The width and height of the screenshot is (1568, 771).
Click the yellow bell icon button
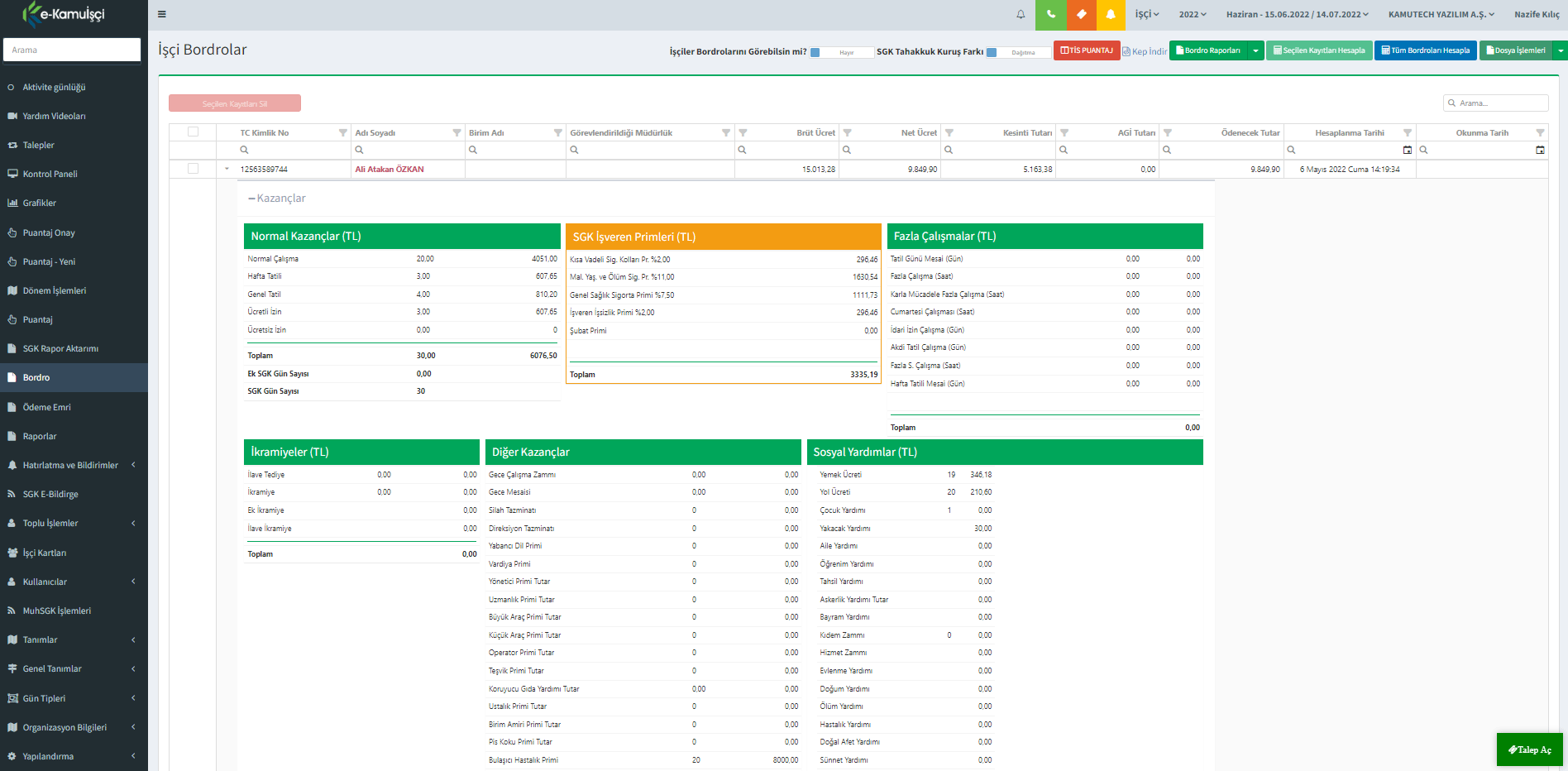point(1111,15)
